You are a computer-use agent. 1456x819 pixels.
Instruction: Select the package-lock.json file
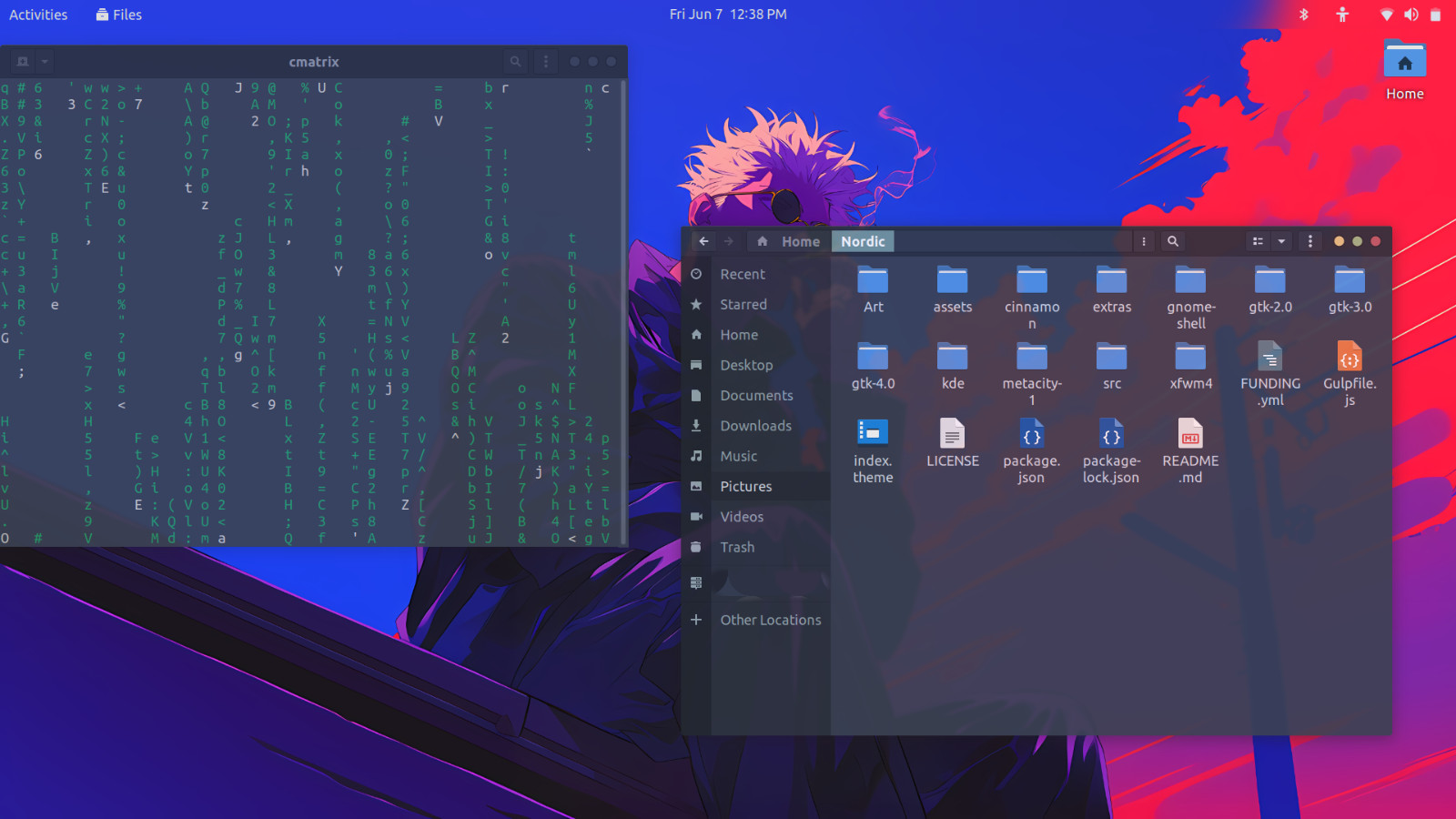1111,451
